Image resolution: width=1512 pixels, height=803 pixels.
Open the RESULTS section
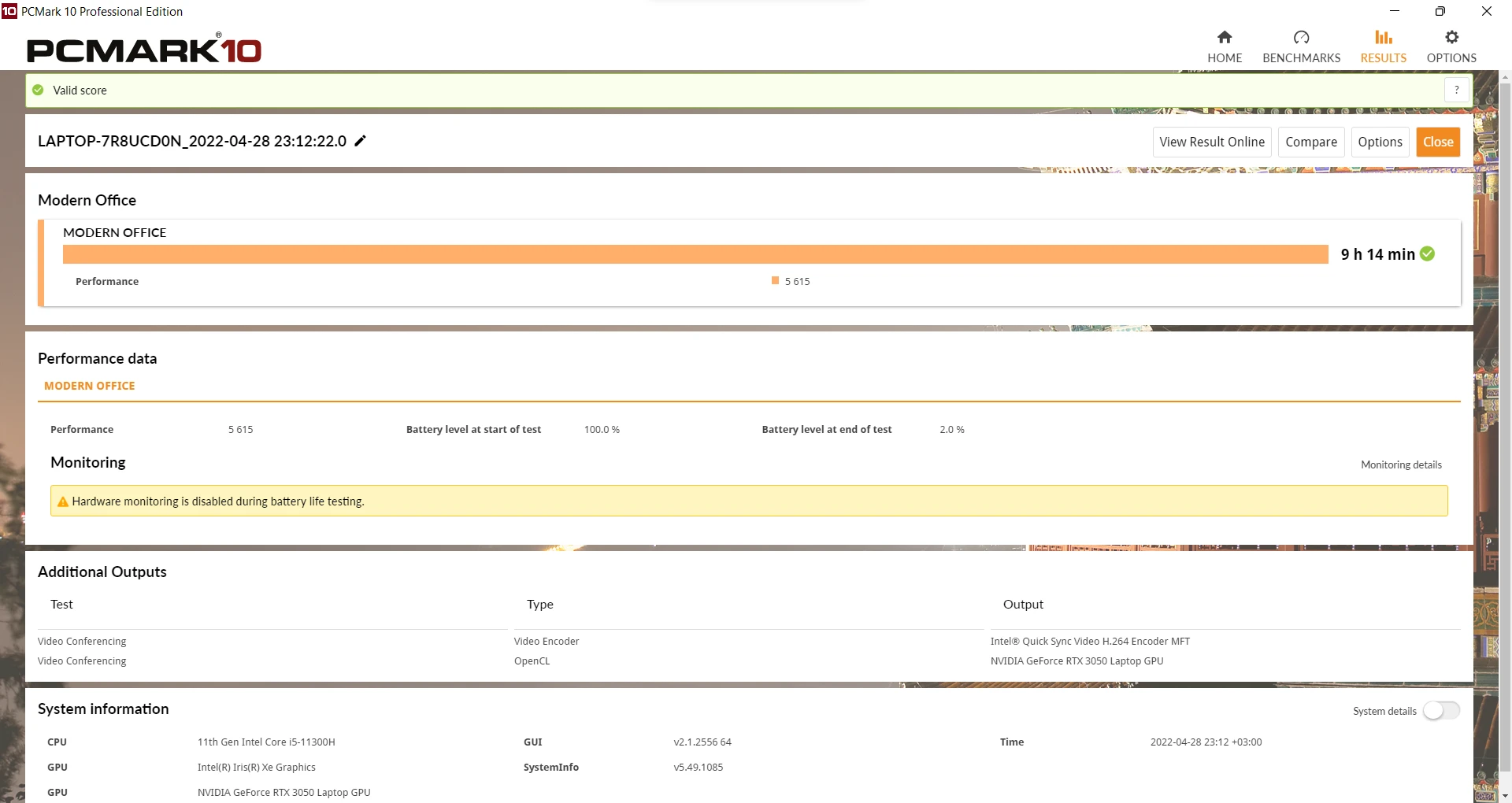pyautogui.click(x=1383, y=47)
